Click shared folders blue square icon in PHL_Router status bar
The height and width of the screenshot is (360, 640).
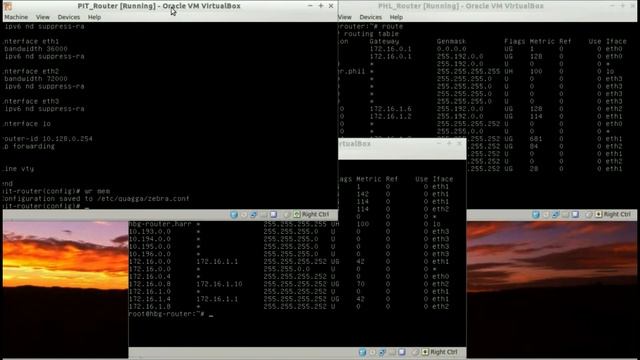tap(575, 214)
